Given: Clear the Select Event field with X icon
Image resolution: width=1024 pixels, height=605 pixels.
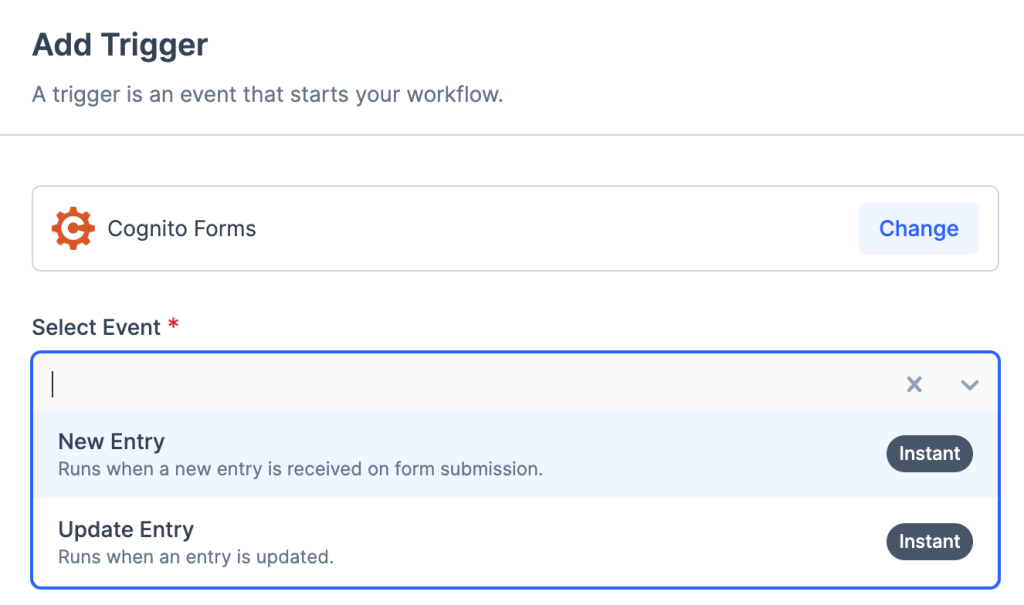Looking at the screenshot, I should pos(914,384).
